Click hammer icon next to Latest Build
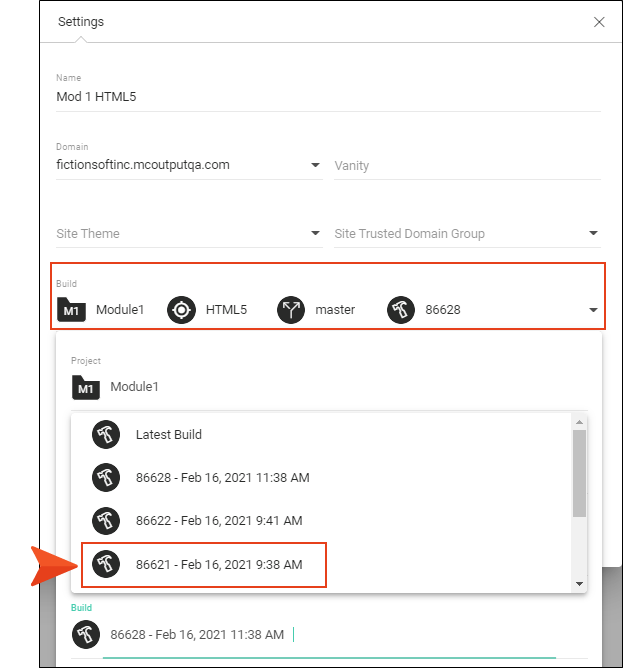 click(x=106, y=435)
